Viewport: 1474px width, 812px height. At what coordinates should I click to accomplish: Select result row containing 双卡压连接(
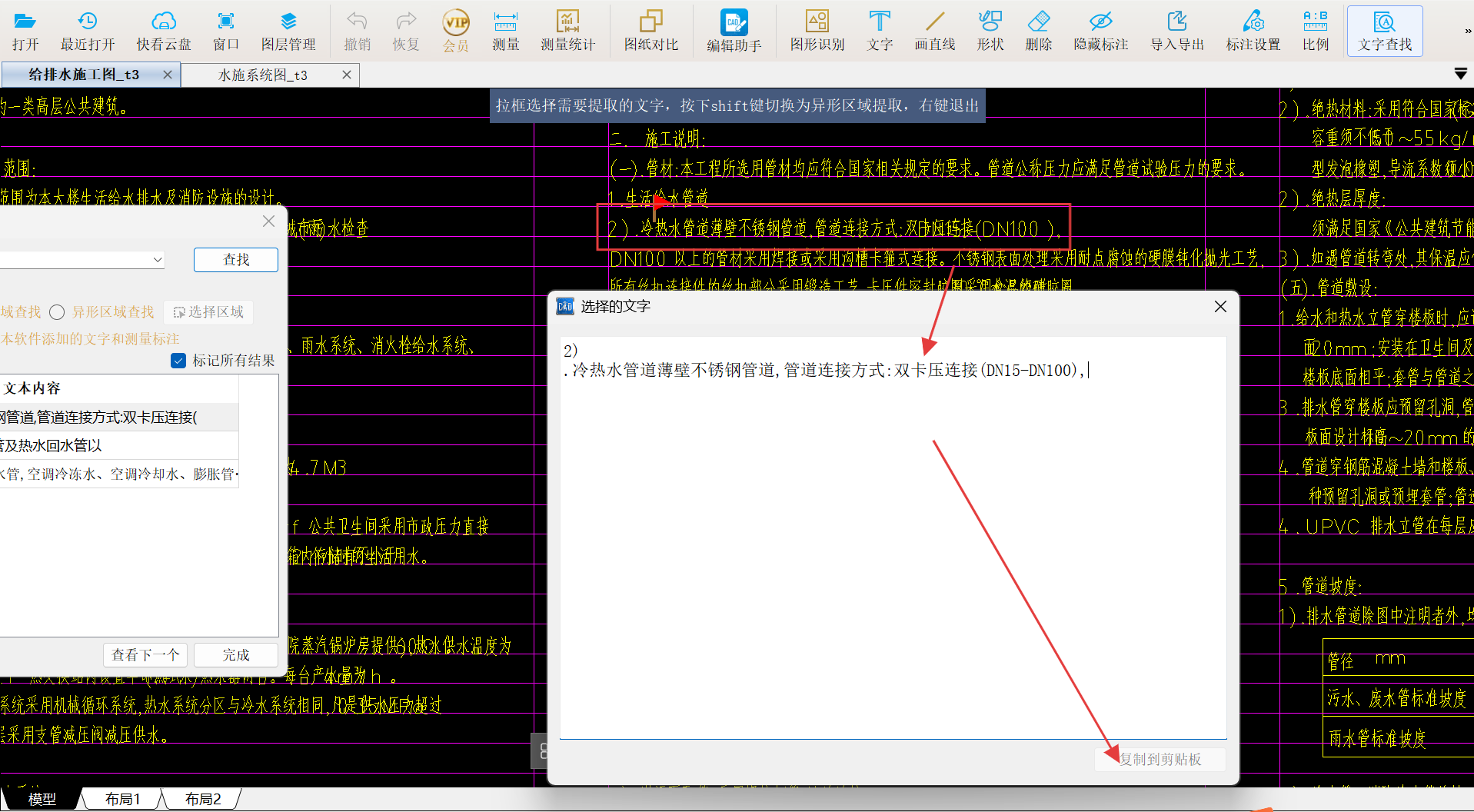[x=119, y=418]
